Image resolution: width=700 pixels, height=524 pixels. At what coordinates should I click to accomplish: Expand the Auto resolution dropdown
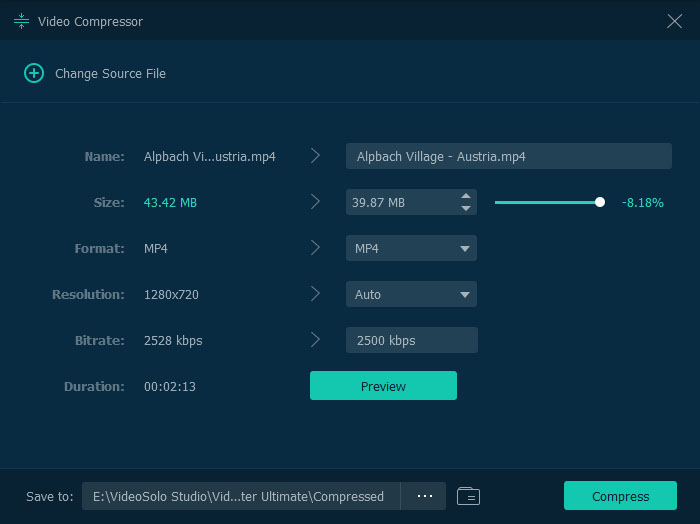coord(411,294)
